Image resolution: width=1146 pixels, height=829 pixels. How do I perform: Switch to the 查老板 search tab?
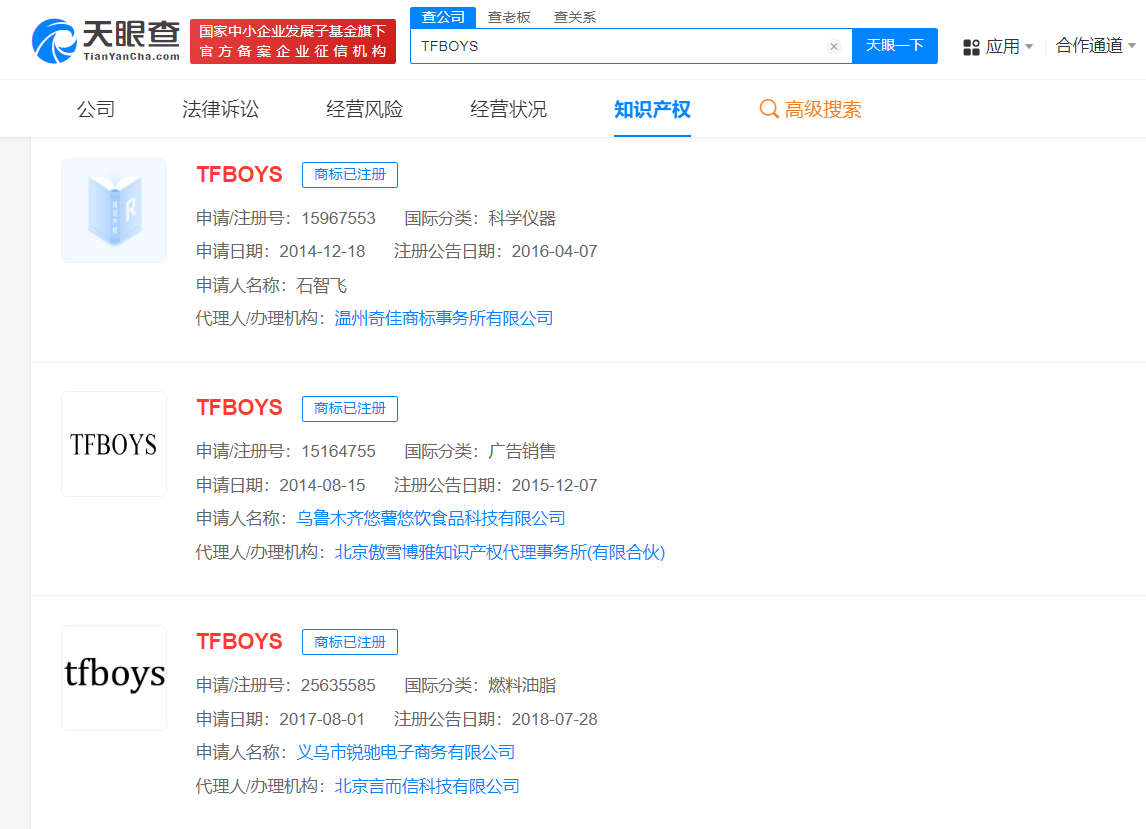point(509,17)
